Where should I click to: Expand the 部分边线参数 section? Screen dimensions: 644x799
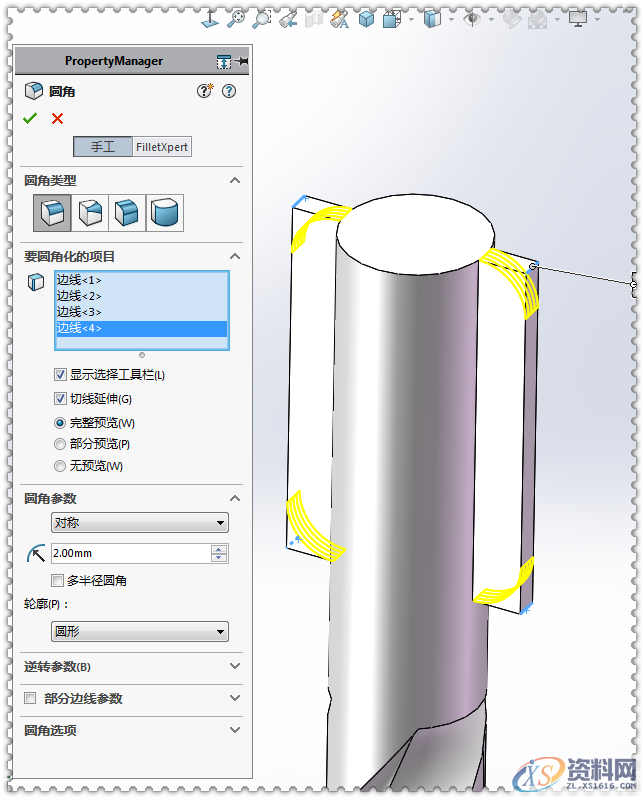(235, 698)
